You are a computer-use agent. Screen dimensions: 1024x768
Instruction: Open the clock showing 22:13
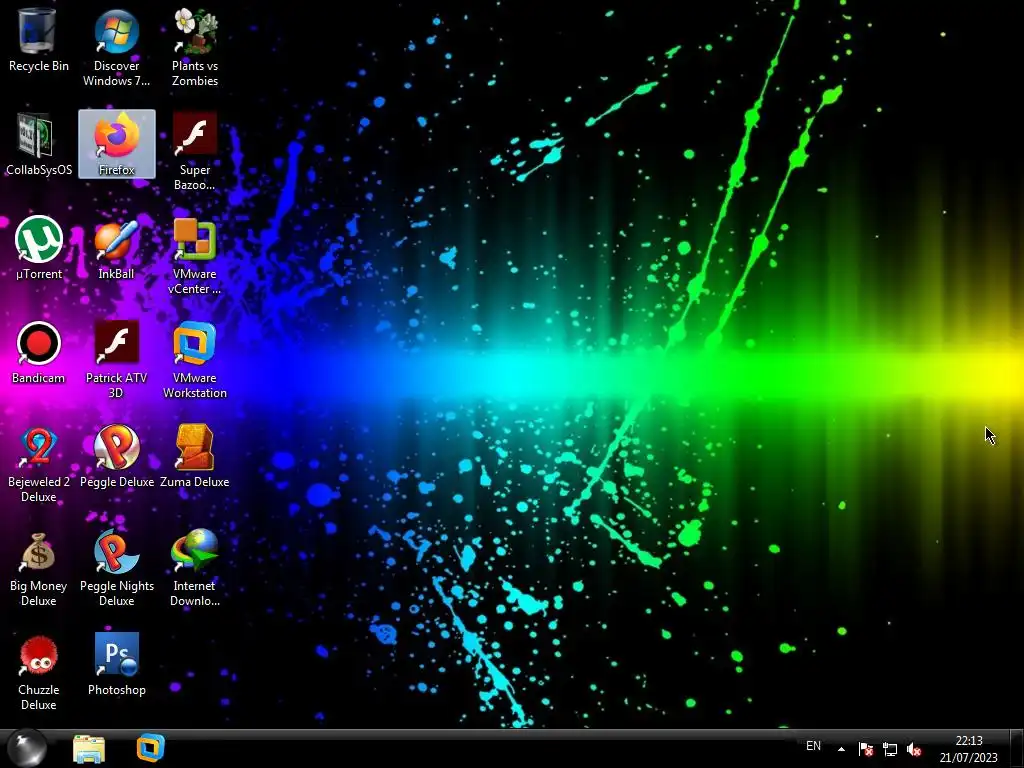click(968, 748)
